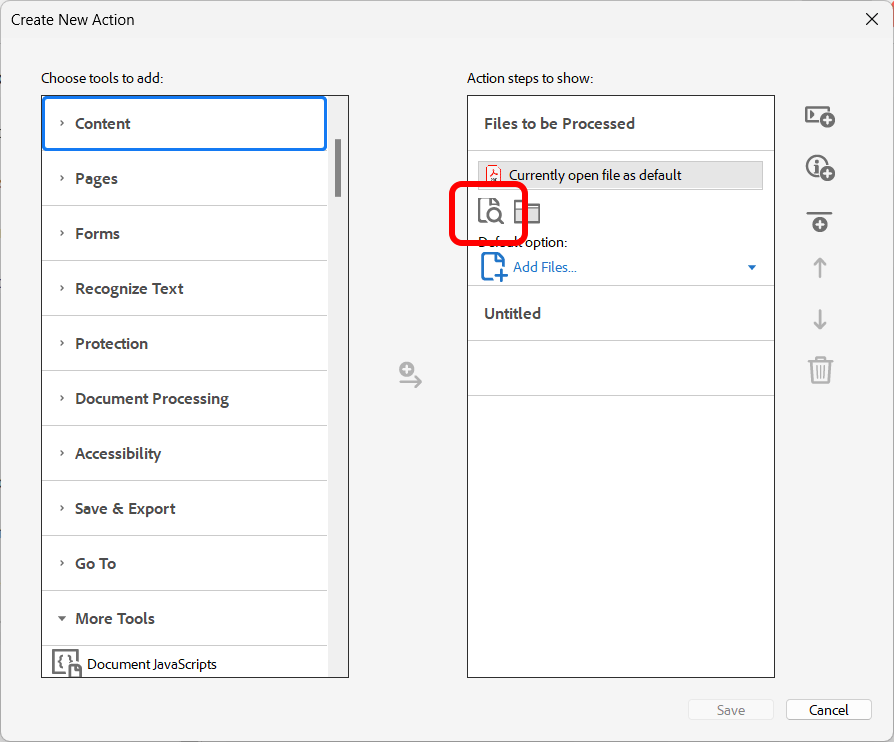Click the Add Instruction Step icon
The width and height of the screenshot is (894, 742).
(x=820, y=169)
